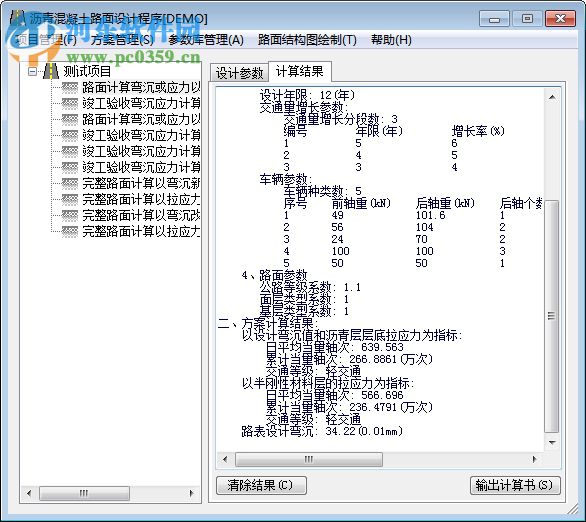This screenshot has height=522, width=586.
Task: Click the results horizontal scrollbar right arrow
Action: point(535,459)
